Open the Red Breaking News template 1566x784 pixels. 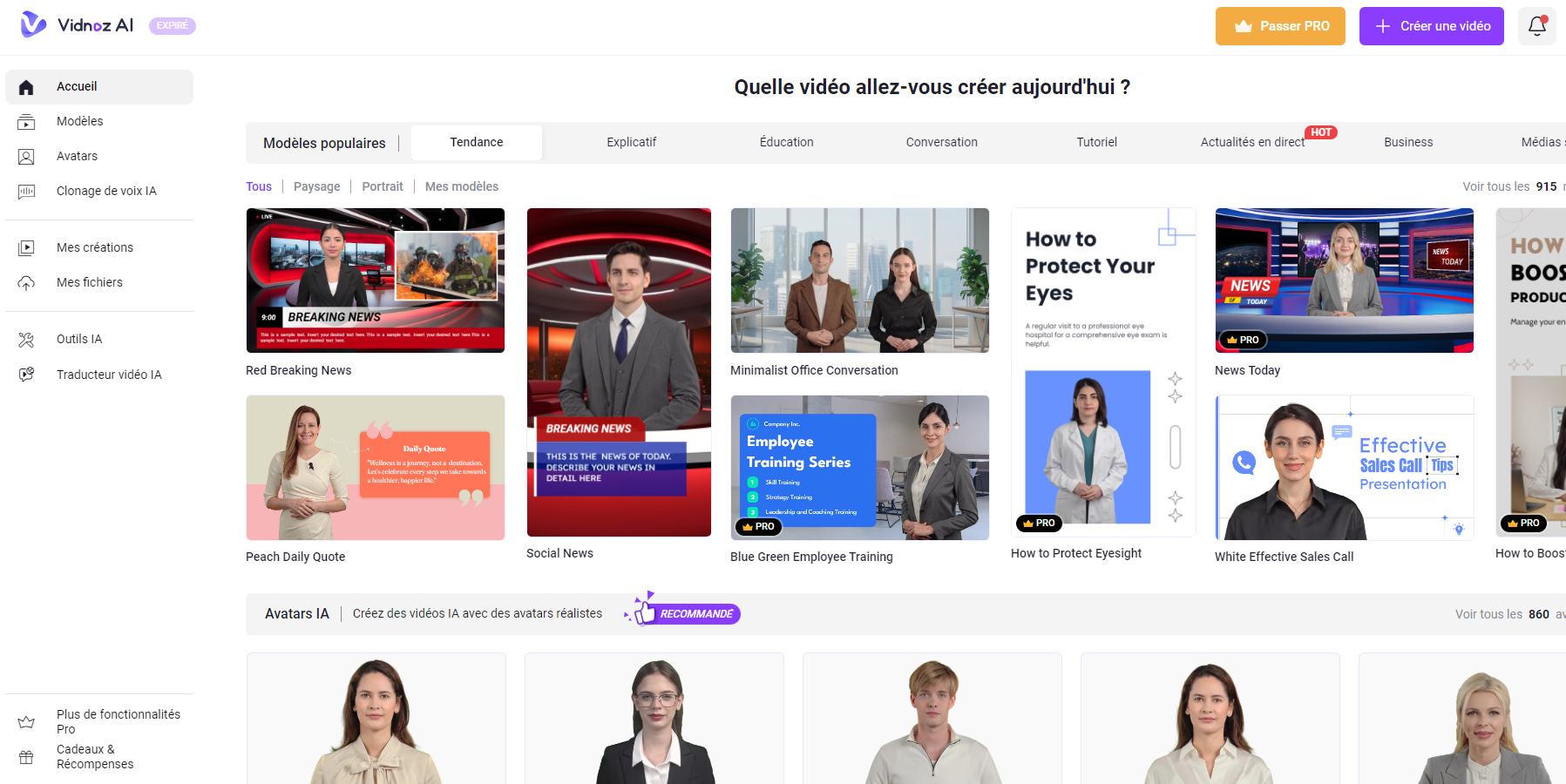point(376,280)
